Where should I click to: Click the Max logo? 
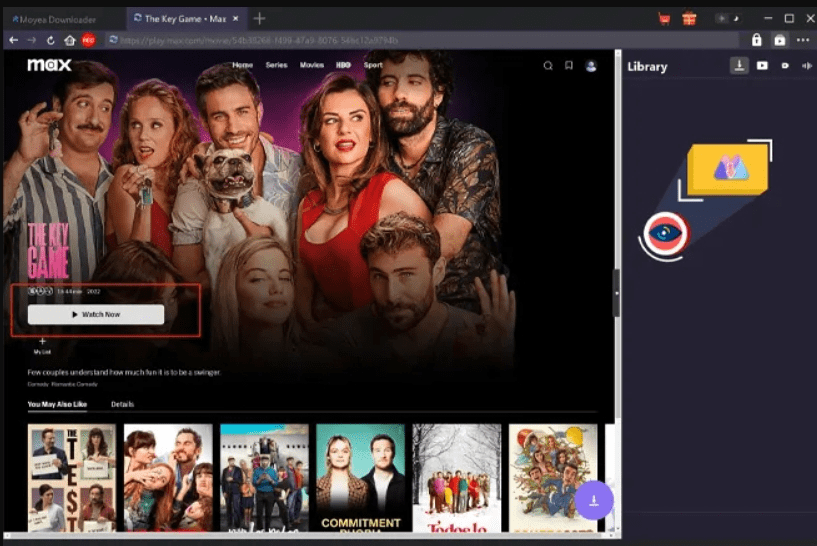click(x=49, y=65)
